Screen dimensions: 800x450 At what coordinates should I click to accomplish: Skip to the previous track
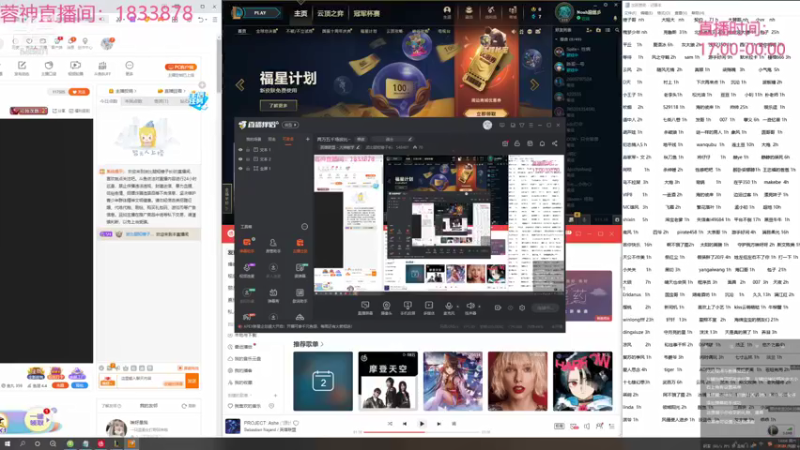tap(405, 423)
